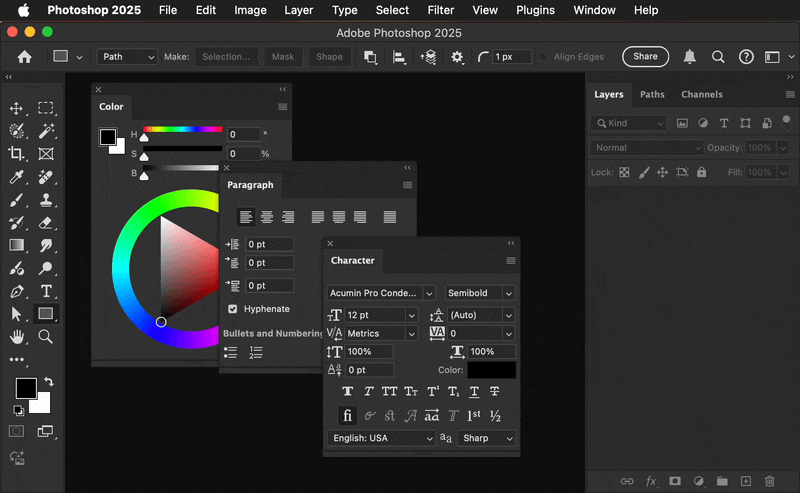This screenshot has height=493, width=800.
Task: Toggle Strikethrough text style
Action: point(494,391)
